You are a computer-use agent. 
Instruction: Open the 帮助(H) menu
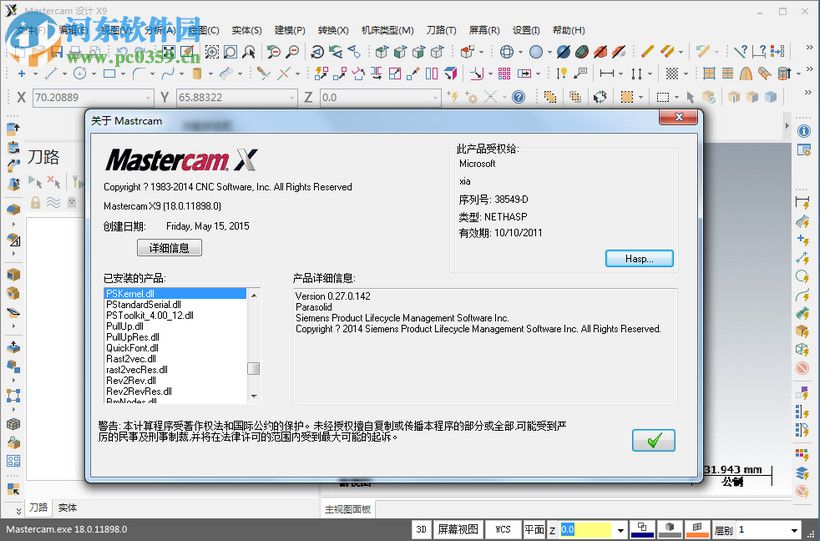[568, 30]
